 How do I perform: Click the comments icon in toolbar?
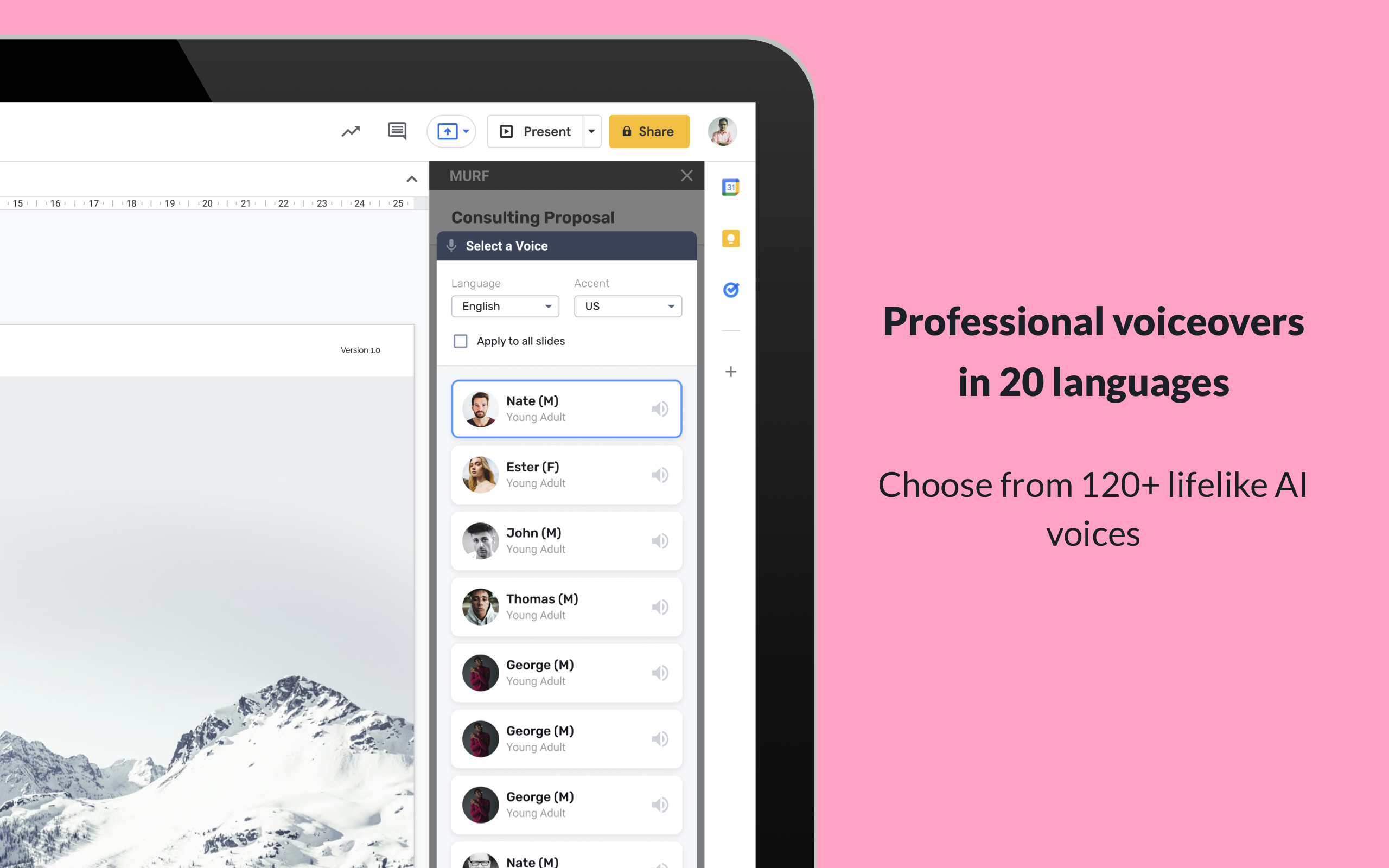397,131
